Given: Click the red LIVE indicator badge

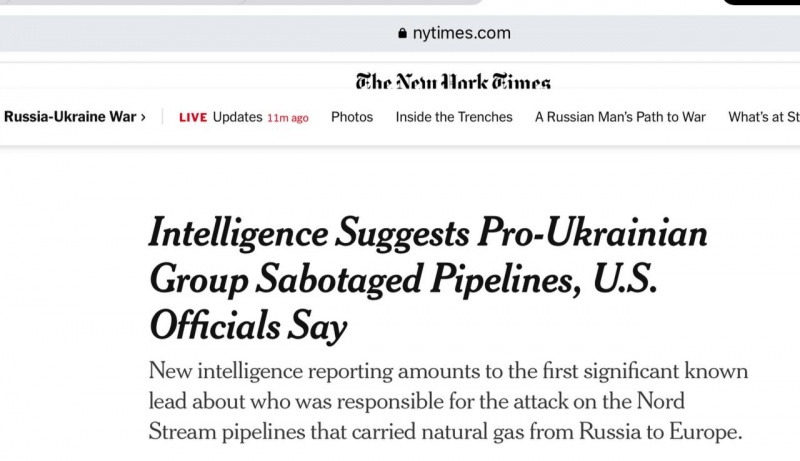Looking at the screenshot, I should pos(193,117).
